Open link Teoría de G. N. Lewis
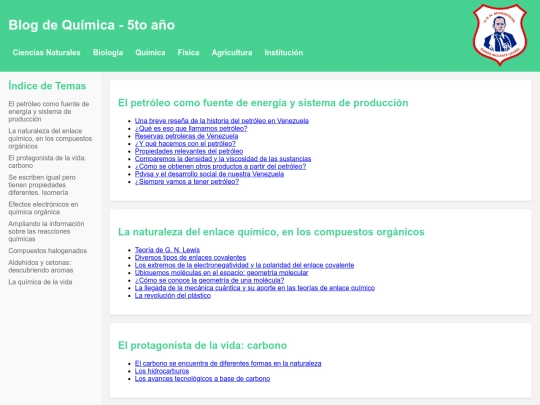 (x=167, y=250)
